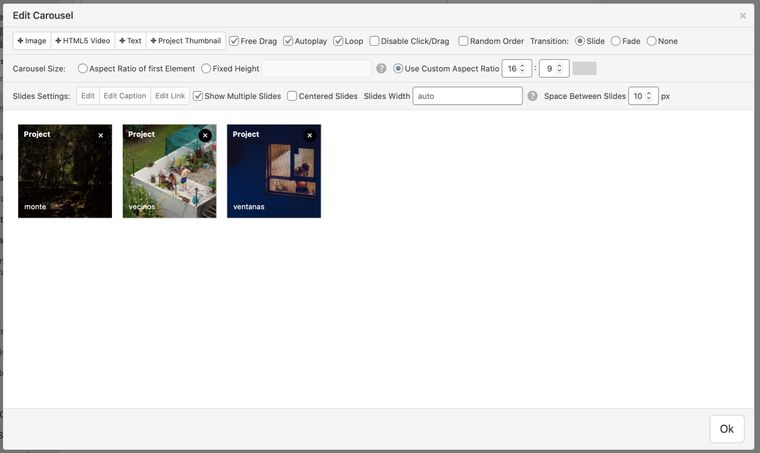
Task: Open help for Slides Width field
Action: tap(532, 96)
